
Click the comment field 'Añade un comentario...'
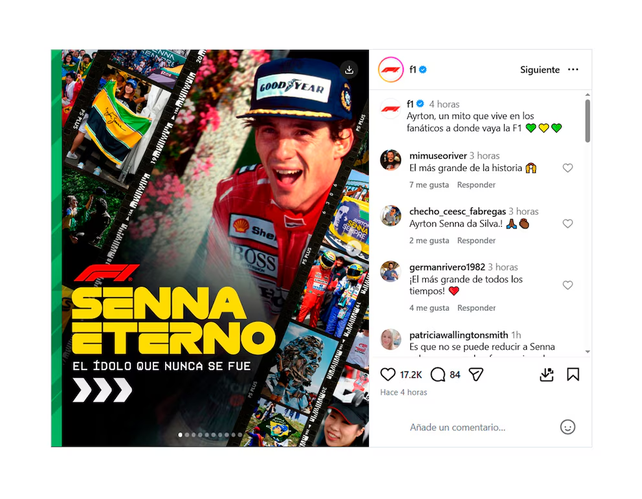click(457, 427)
